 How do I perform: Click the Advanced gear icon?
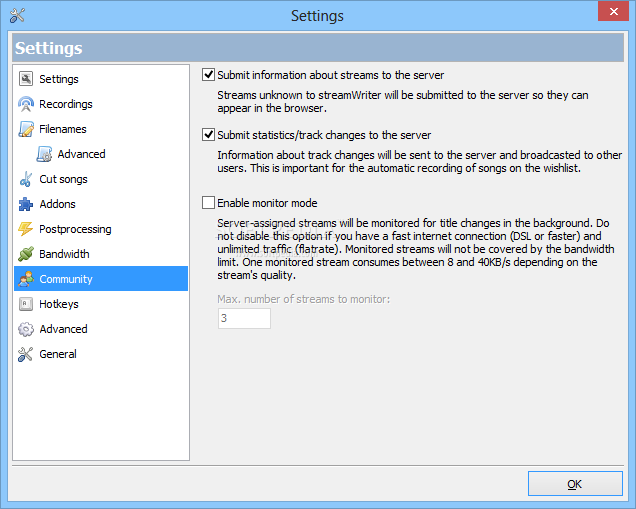(26, 329)
